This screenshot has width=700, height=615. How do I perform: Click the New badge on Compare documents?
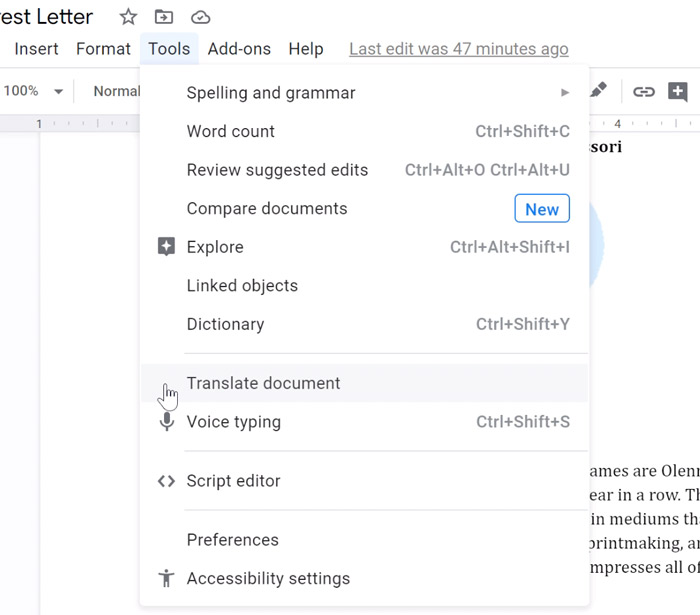[542, 208]
